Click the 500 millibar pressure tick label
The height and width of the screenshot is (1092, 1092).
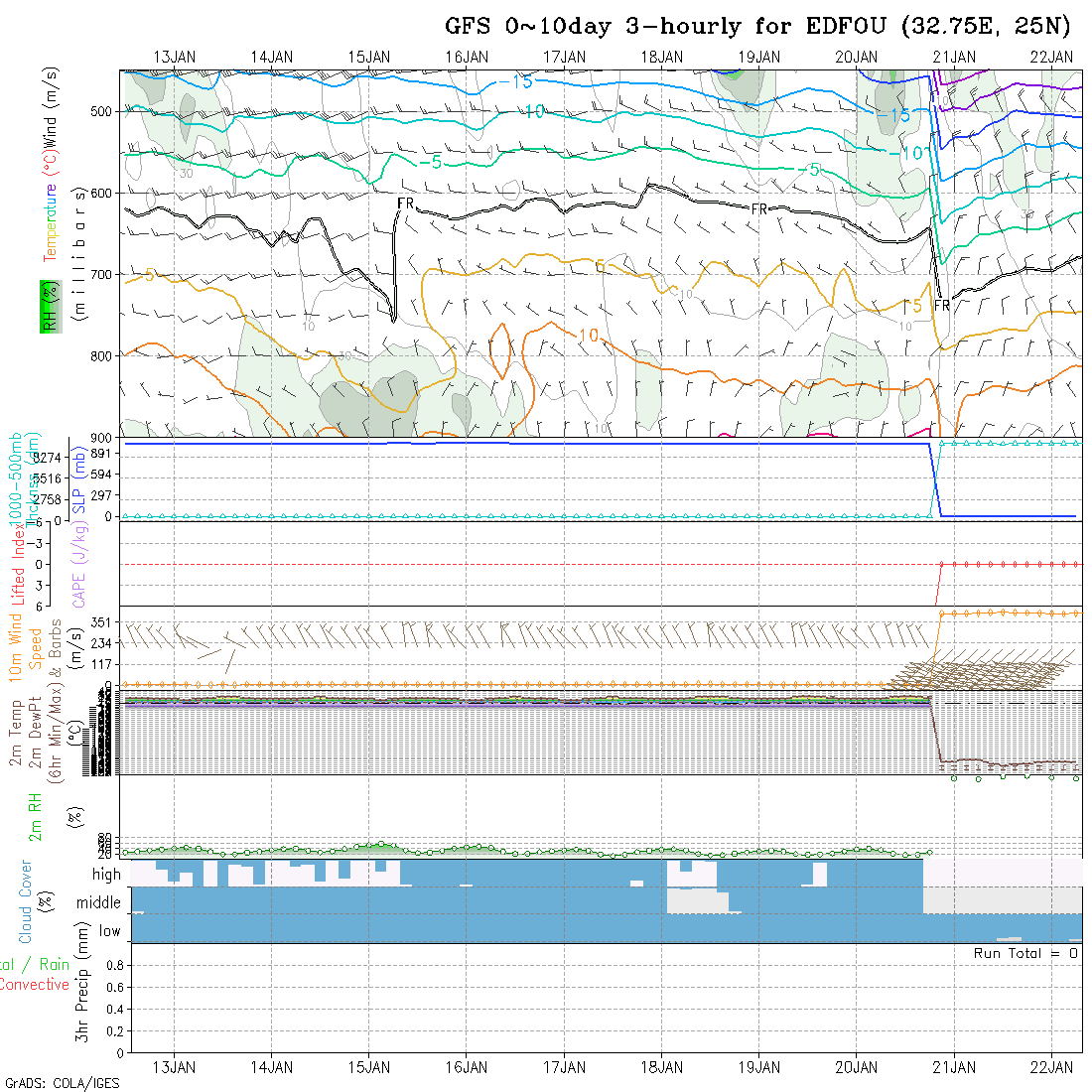pos(103,111)
